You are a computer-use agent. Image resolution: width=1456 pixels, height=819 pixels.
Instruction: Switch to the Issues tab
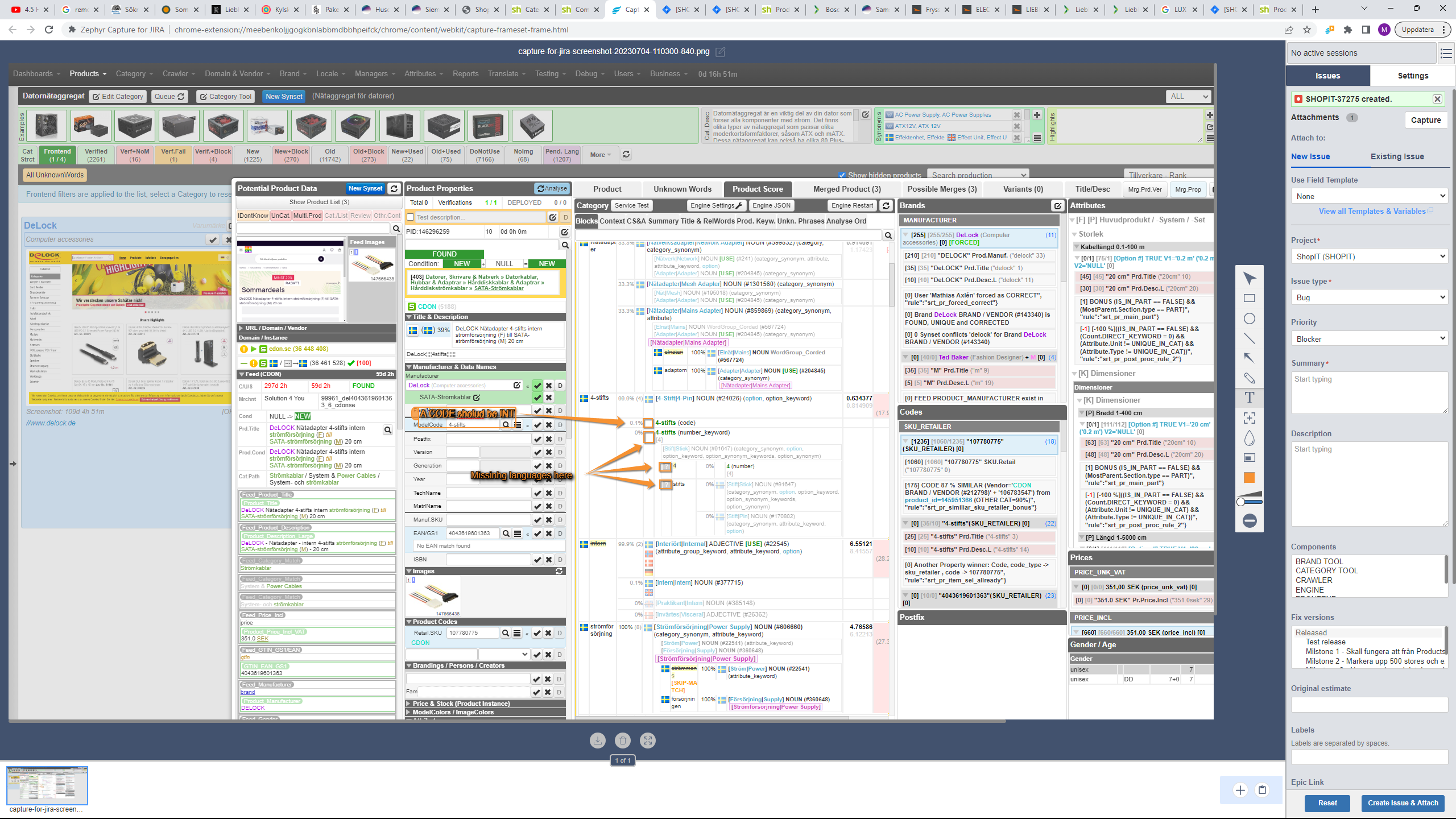click(x=1327, y=76)
